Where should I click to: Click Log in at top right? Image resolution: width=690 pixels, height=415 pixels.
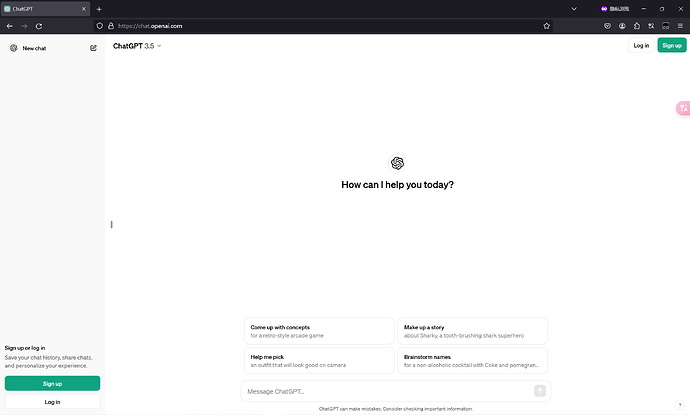[x=641, y=45]
